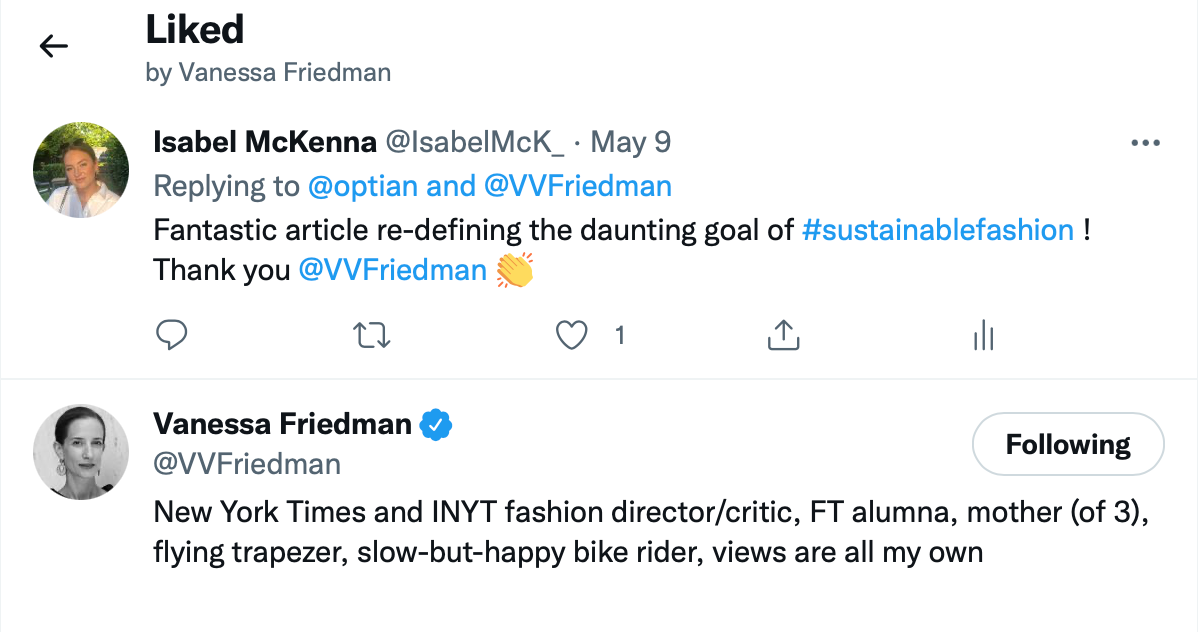This screenshot has height=632, width=1198.
Task: Open Vanessa Friedman's profile picture
Action: (x=81, y=452)
